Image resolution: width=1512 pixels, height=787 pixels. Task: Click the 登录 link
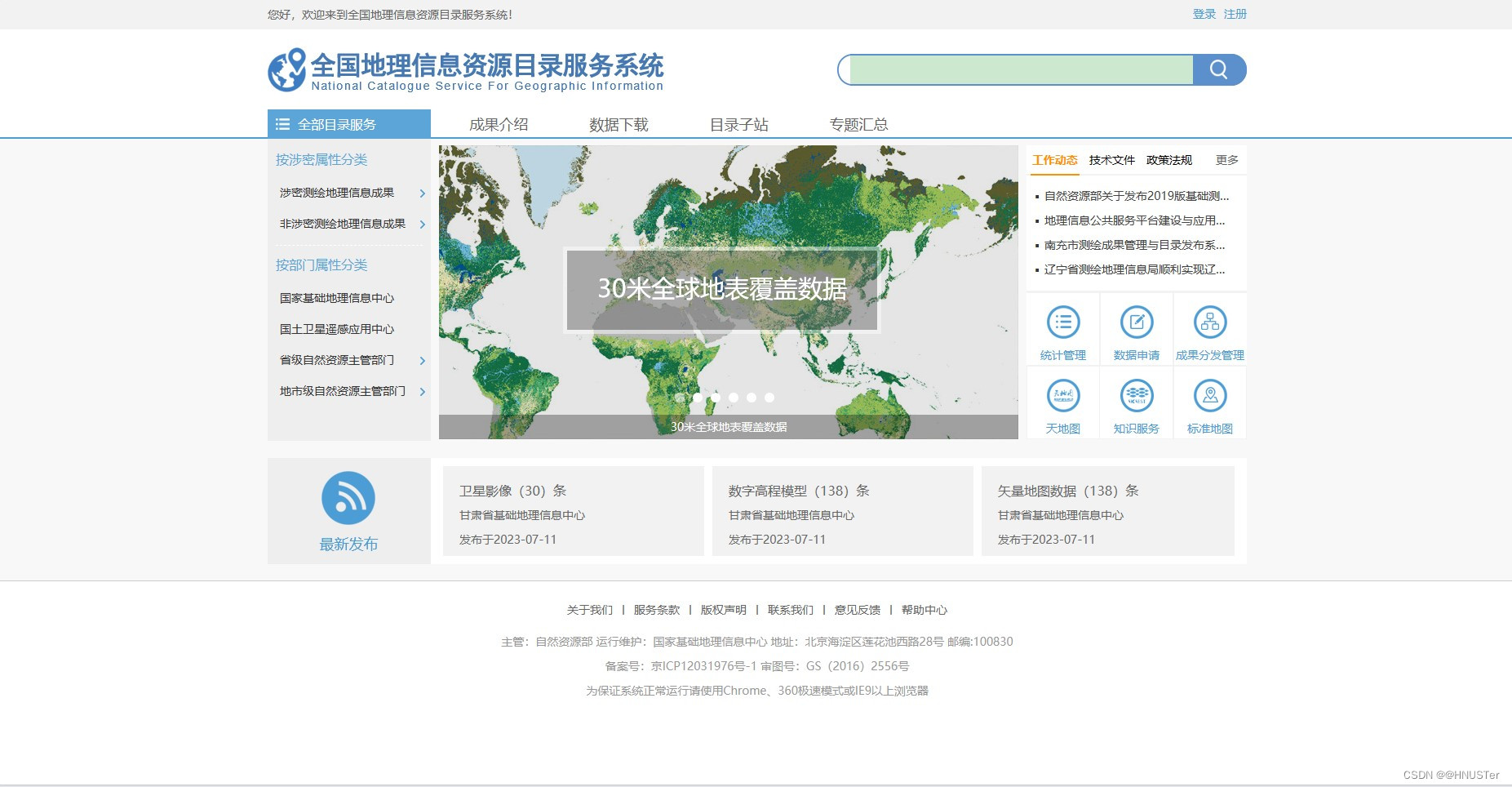tap(1204, 14)
